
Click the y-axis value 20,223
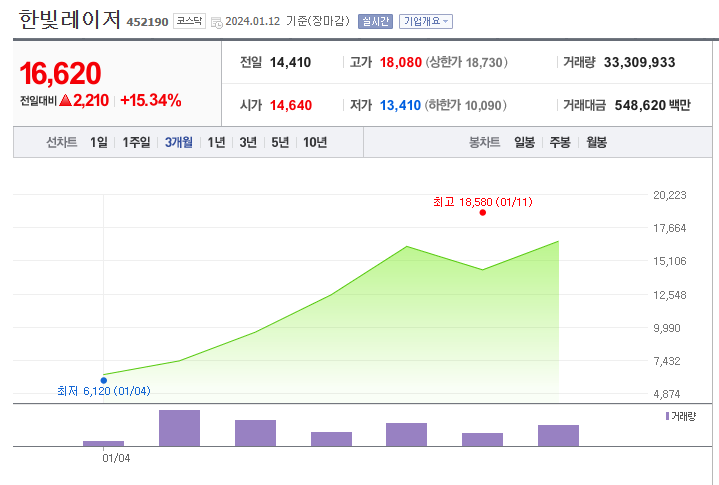click(x=669, y=195)
